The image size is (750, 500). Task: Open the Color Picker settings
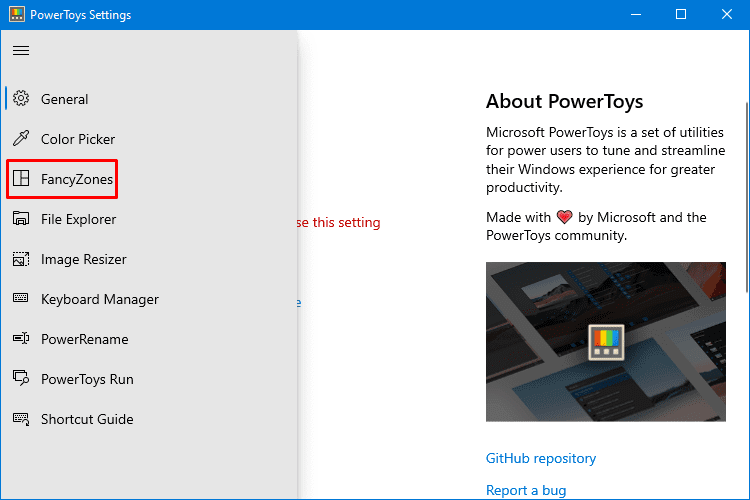150,139
